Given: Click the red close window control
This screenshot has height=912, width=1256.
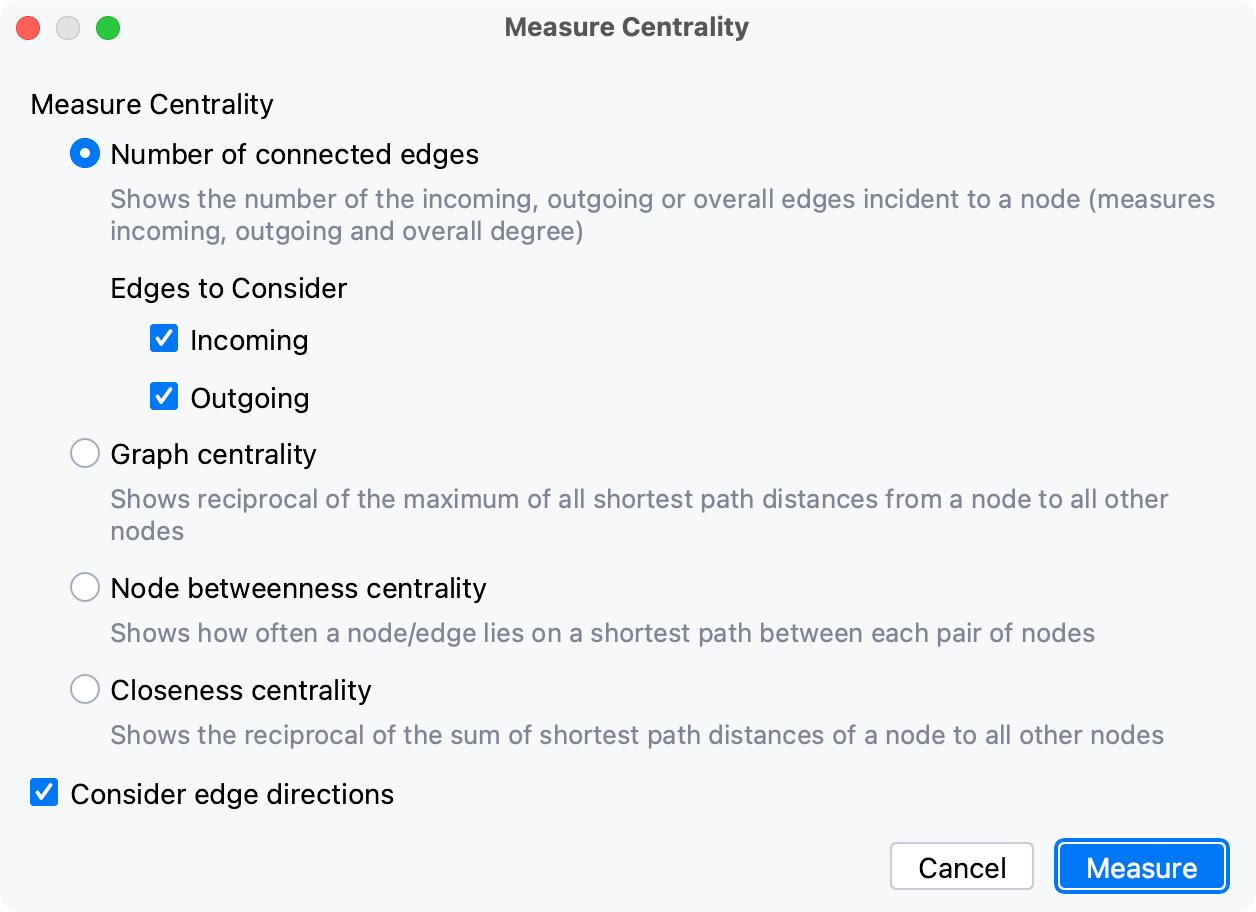Looking at the screenshot, I should [28, 28].
